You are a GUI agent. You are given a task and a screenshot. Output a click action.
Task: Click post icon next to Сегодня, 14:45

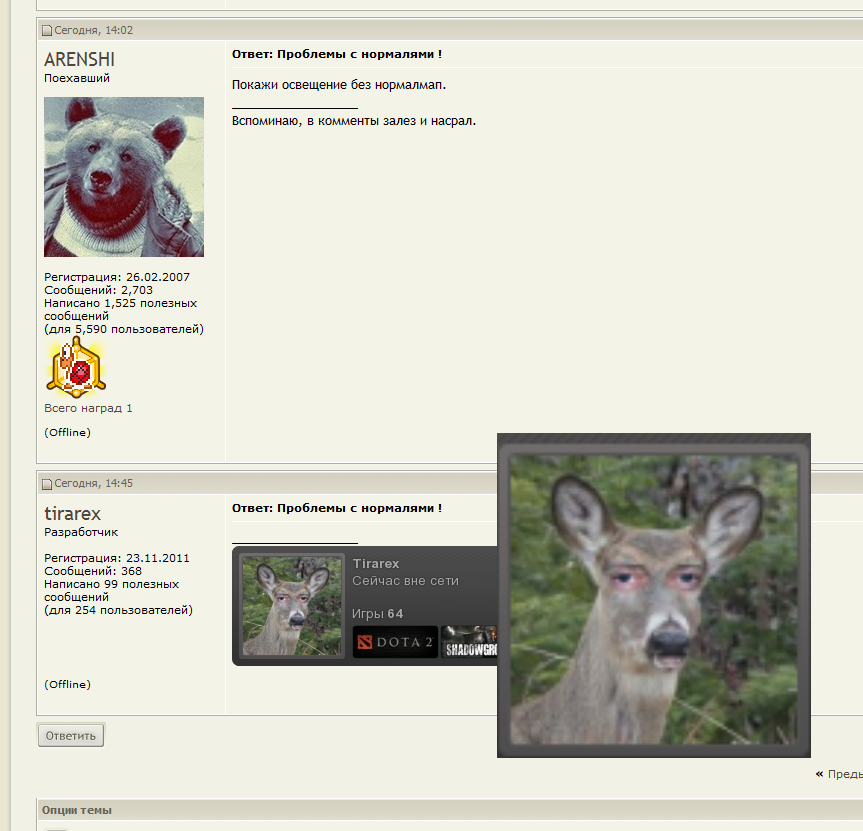tap(47, 484)
